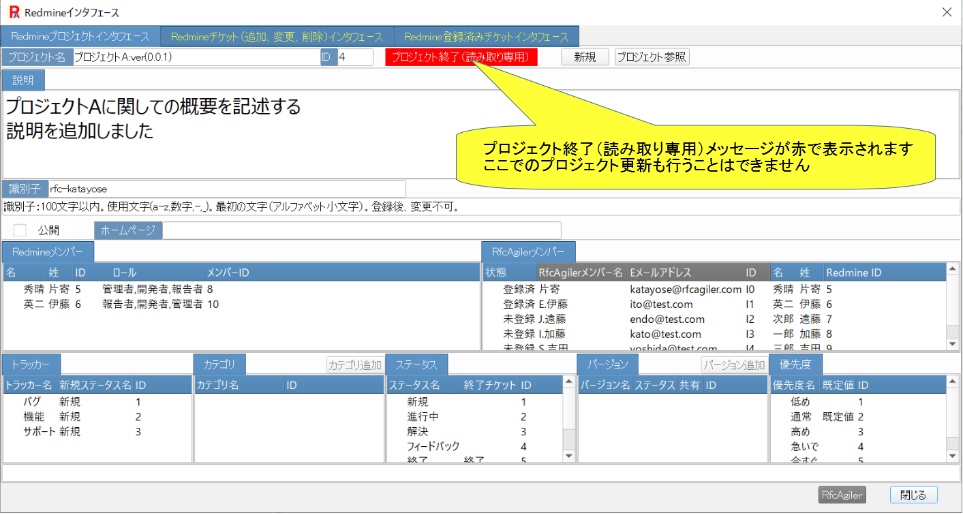The image size is (963, 515).
Task: Select the Redmineメンバー tab
Action: coord(48,251)
